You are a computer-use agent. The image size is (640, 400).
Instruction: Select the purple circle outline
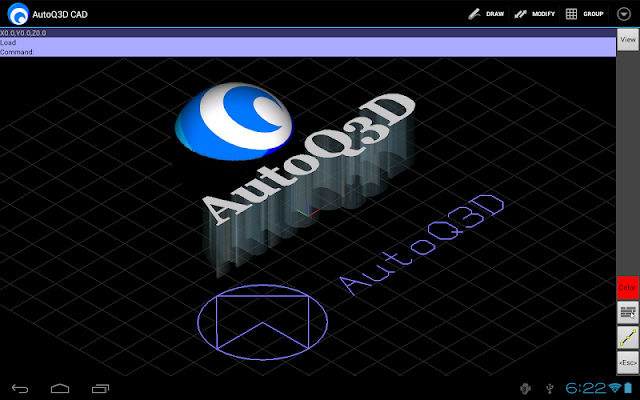pos(262,322)
